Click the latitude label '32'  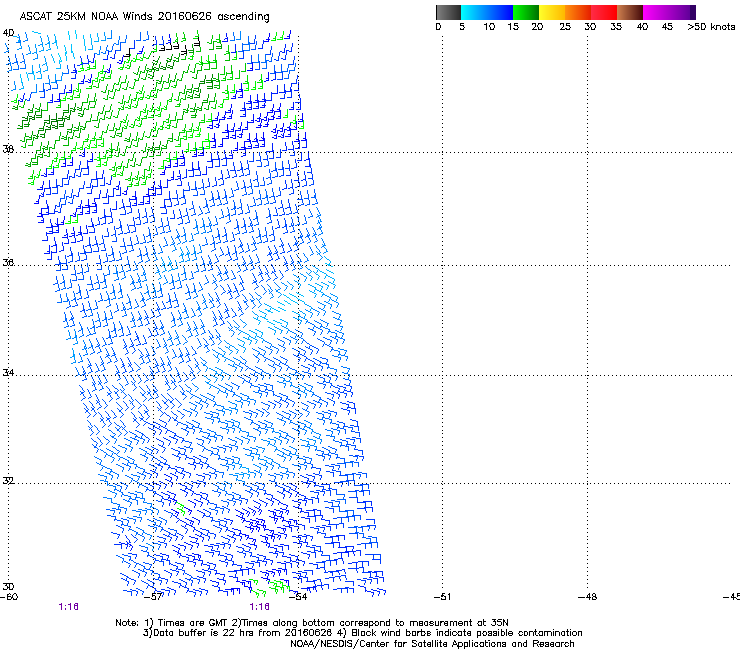[x=8, y=481]
